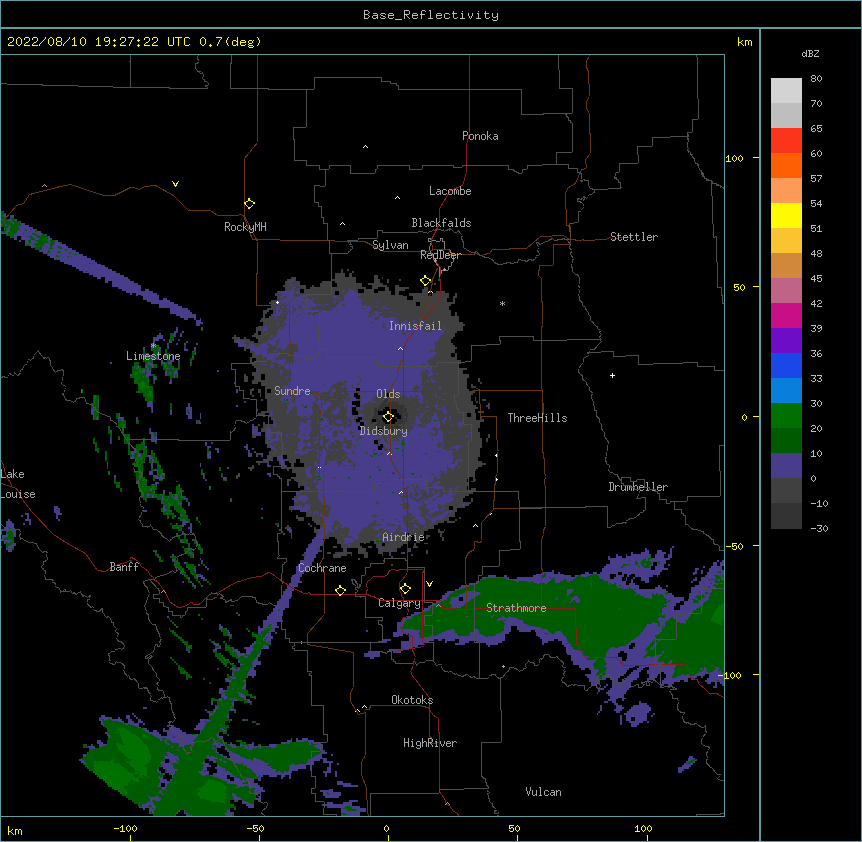Click the yellow V marker northwest of RockyMH
Image resolution: width=862 pixels, height=842 pixels.
[175, 184]
